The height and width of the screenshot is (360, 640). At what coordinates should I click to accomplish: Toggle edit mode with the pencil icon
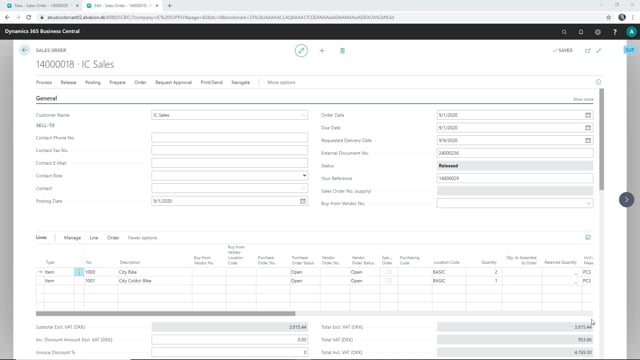(x=301, y=51)
